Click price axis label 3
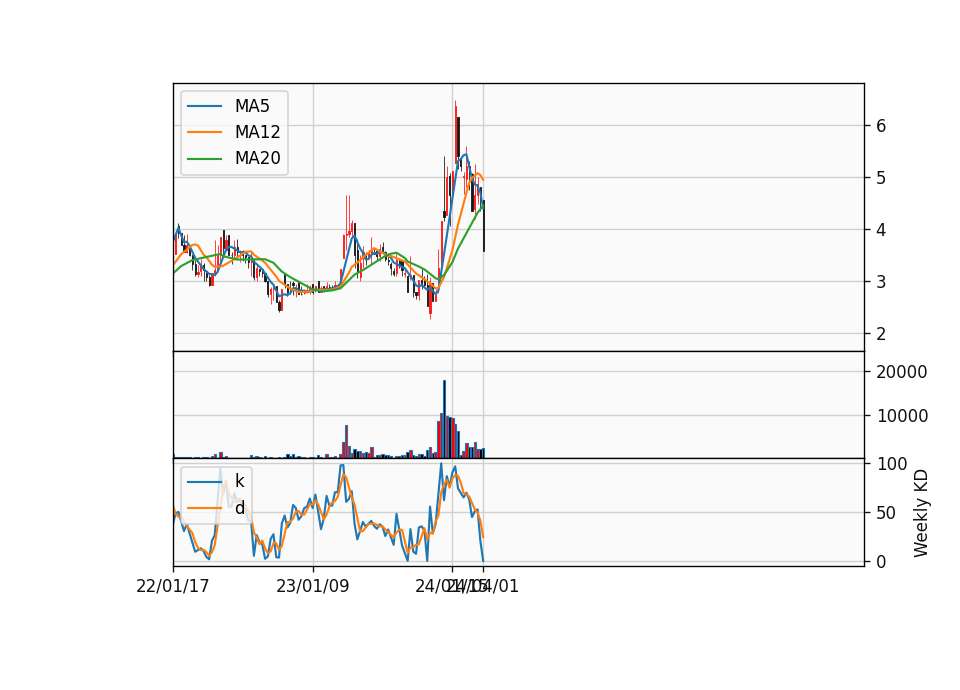The height and width of the screenshot is (690, 960). [881, 282]
